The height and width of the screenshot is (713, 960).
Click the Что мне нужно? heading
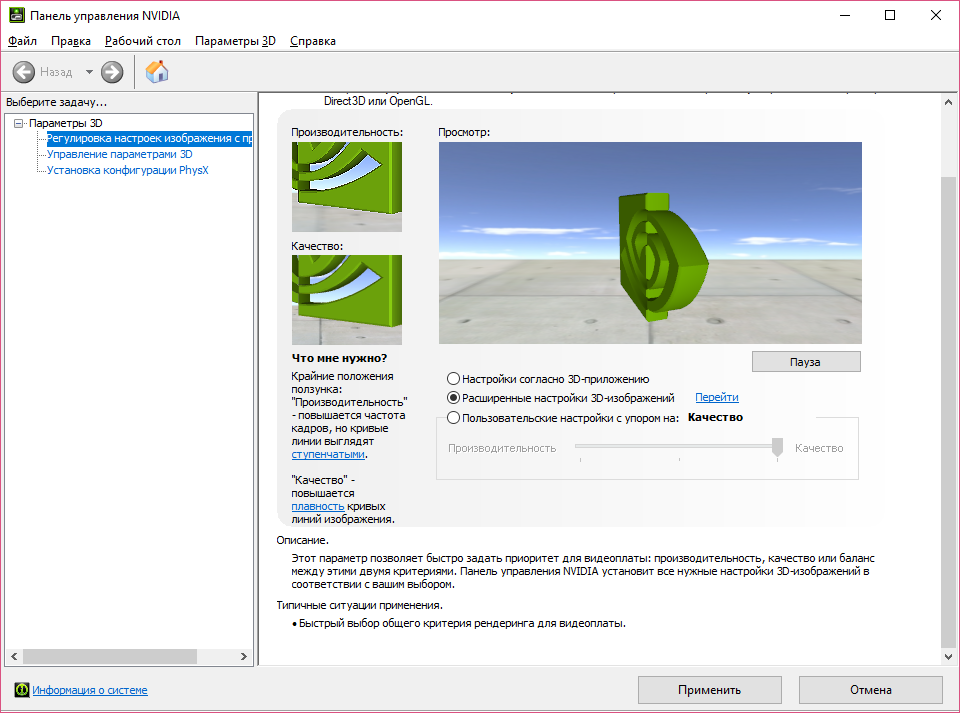[x=339, y=358]
